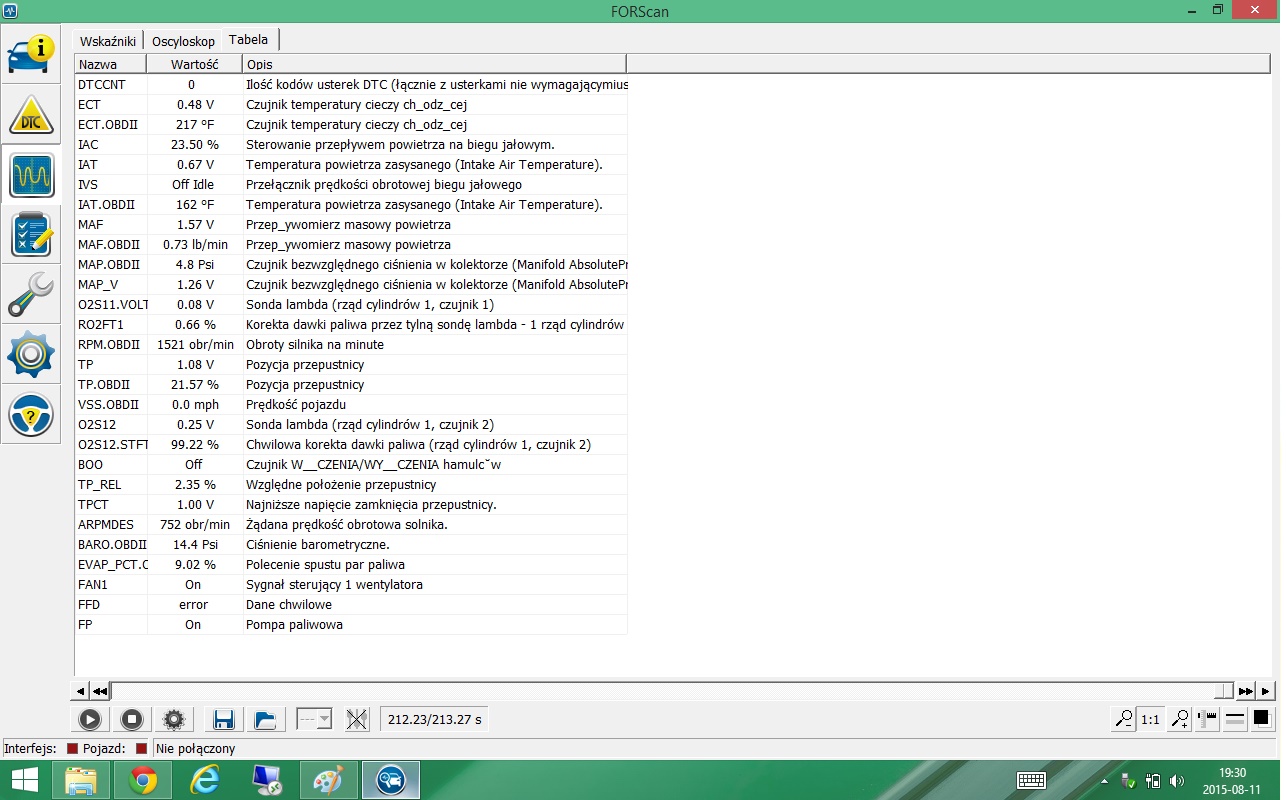Open the steering wheel help section

(31, 415)
